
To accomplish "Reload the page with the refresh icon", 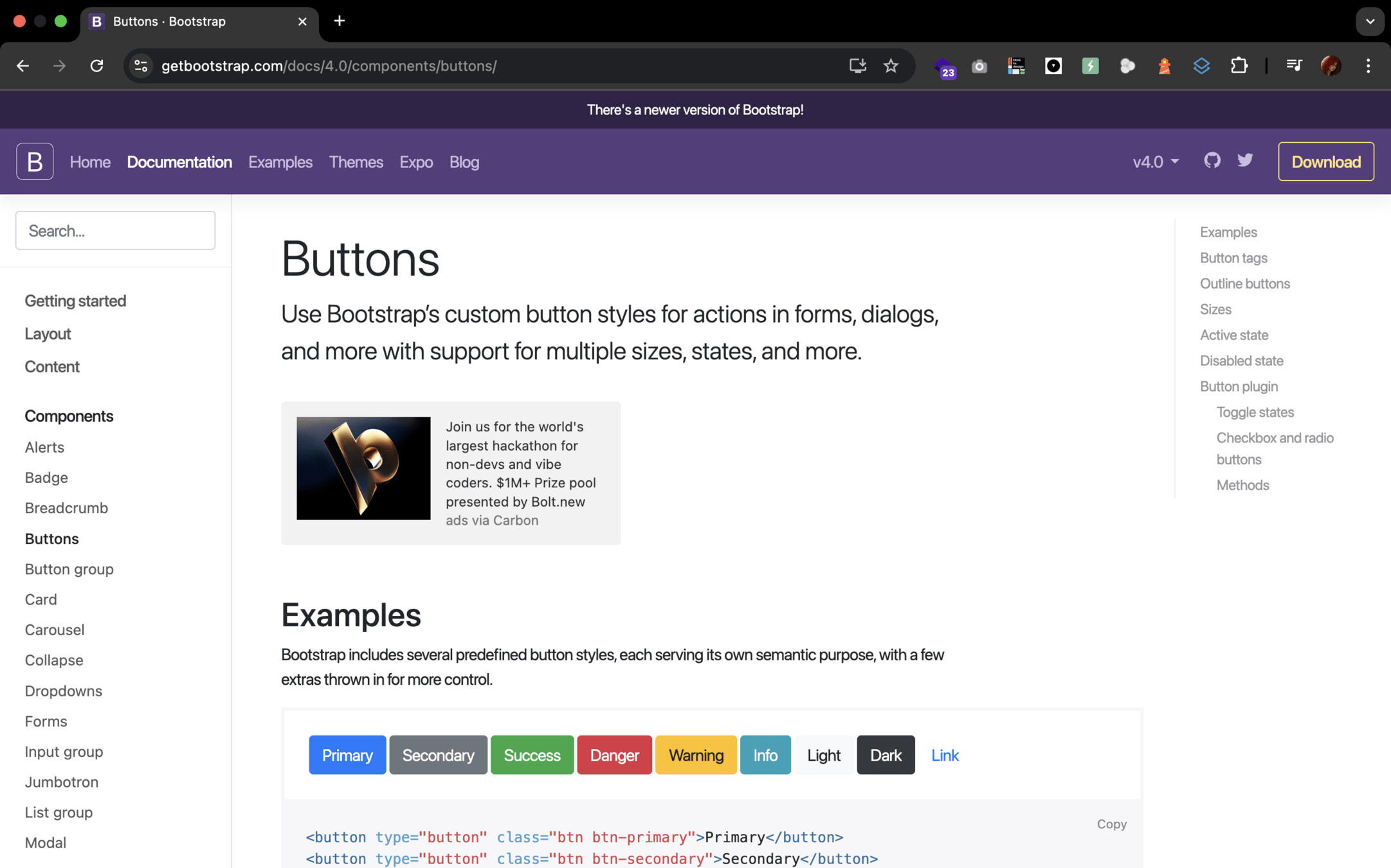I will click(96, 66).
